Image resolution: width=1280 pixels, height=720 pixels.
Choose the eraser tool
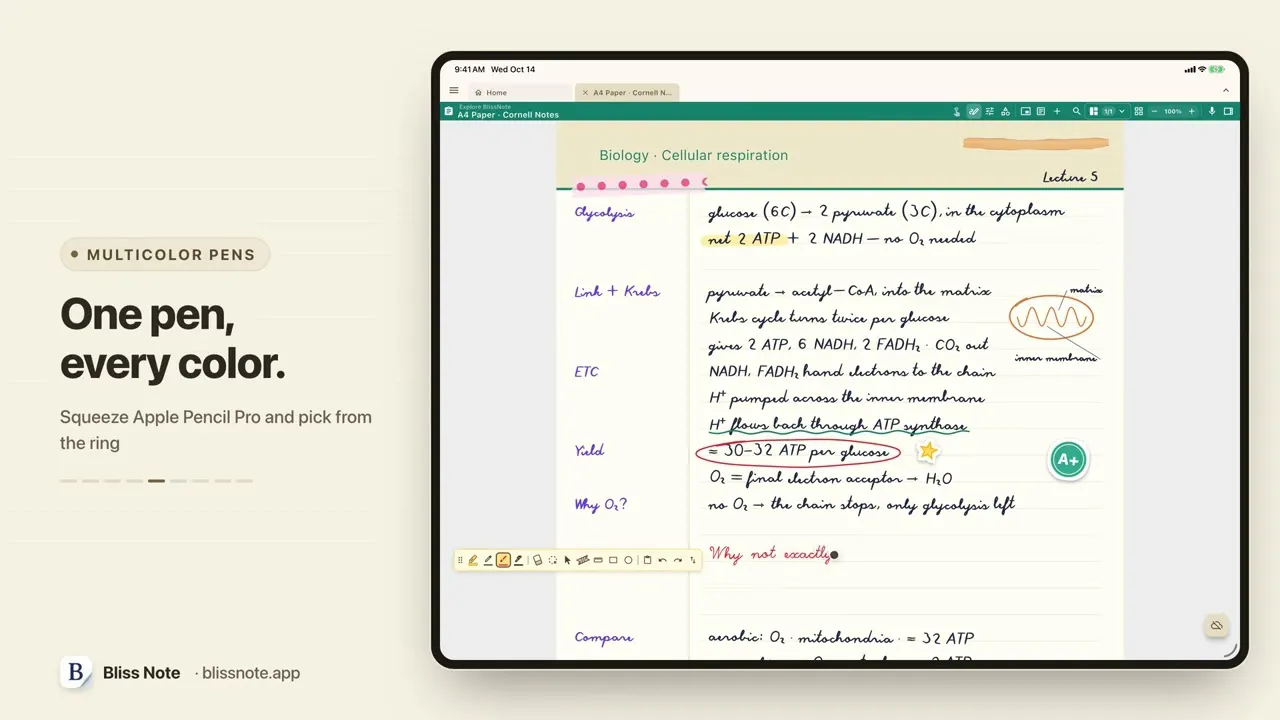pos(537,560)
